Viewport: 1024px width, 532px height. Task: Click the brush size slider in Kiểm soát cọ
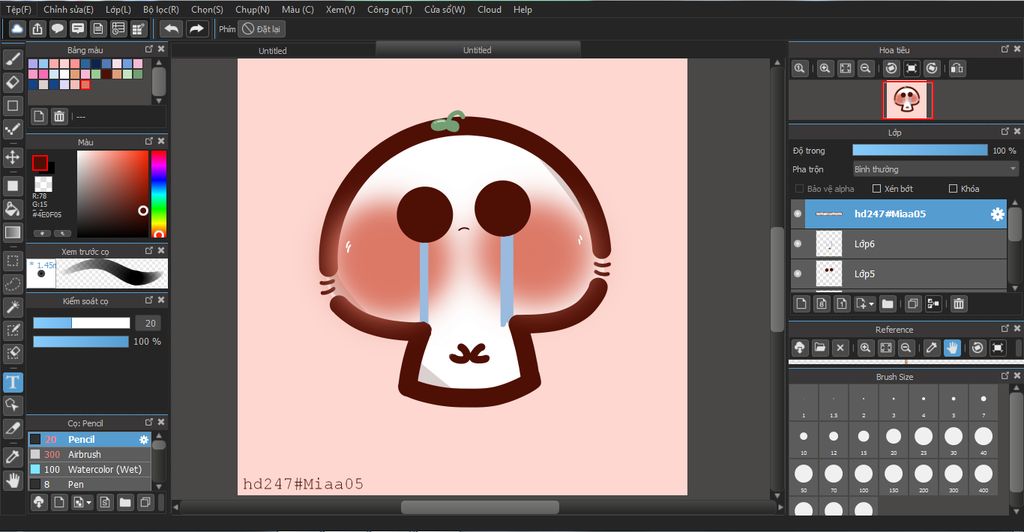pos(82,323)
